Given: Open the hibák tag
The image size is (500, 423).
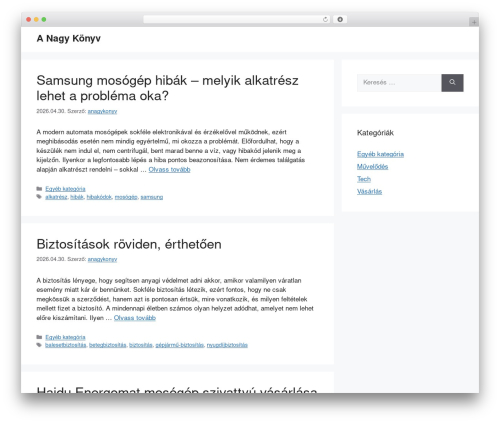Looking at the screenshot, I should (x=77, y=197).
